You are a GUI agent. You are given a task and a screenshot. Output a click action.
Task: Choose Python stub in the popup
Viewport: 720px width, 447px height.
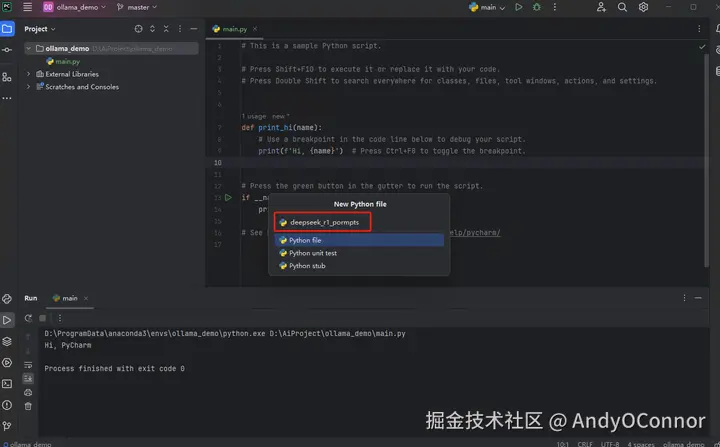point(359,266)
